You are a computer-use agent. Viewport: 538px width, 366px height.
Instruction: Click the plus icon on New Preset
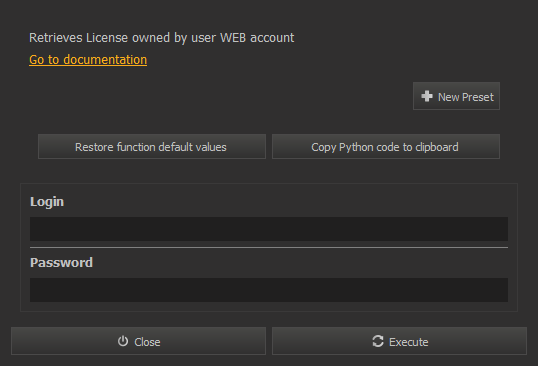click(x=426, y=96)
